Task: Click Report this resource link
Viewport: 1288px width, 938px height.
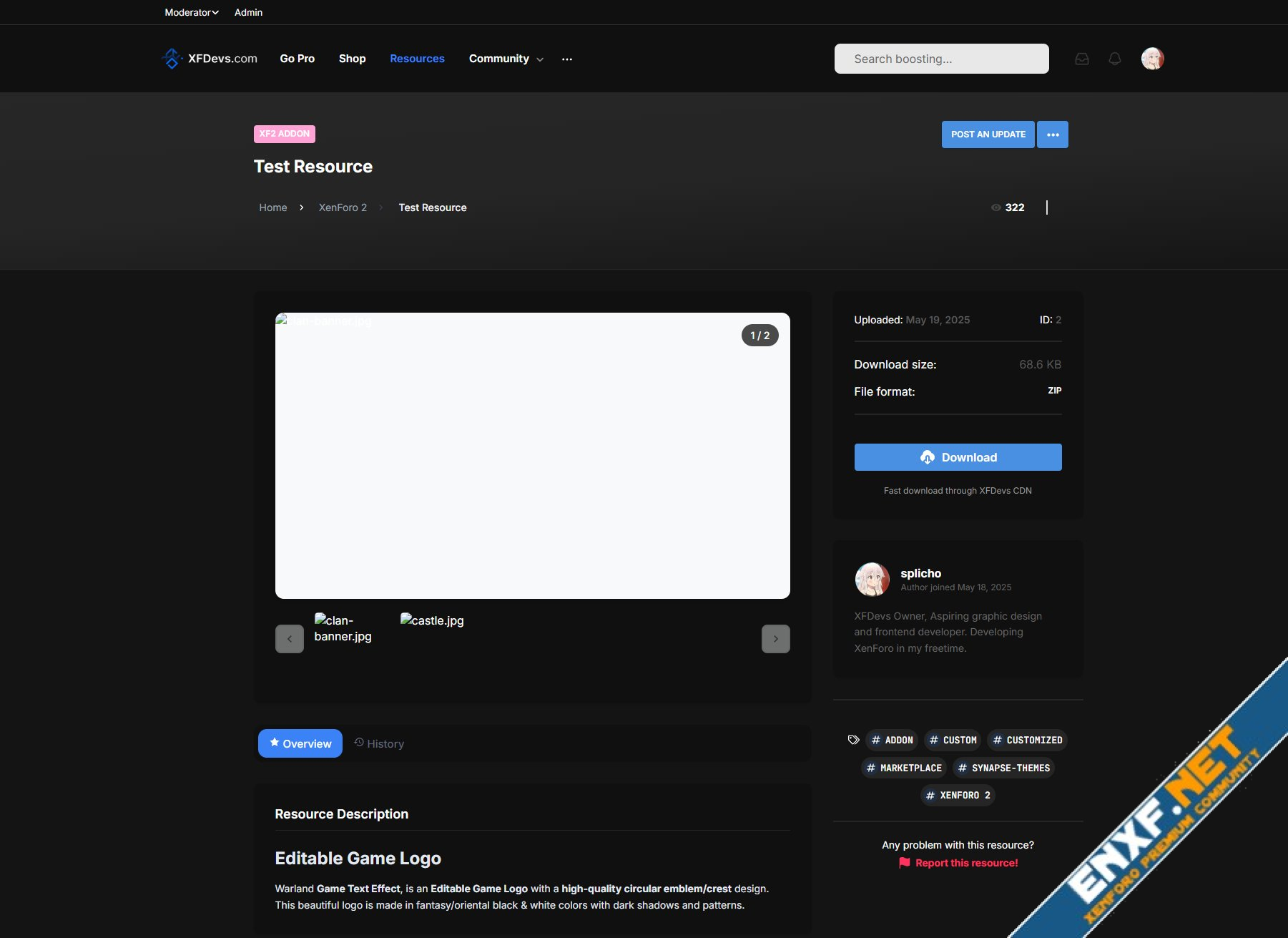Action: pos(958,863)
